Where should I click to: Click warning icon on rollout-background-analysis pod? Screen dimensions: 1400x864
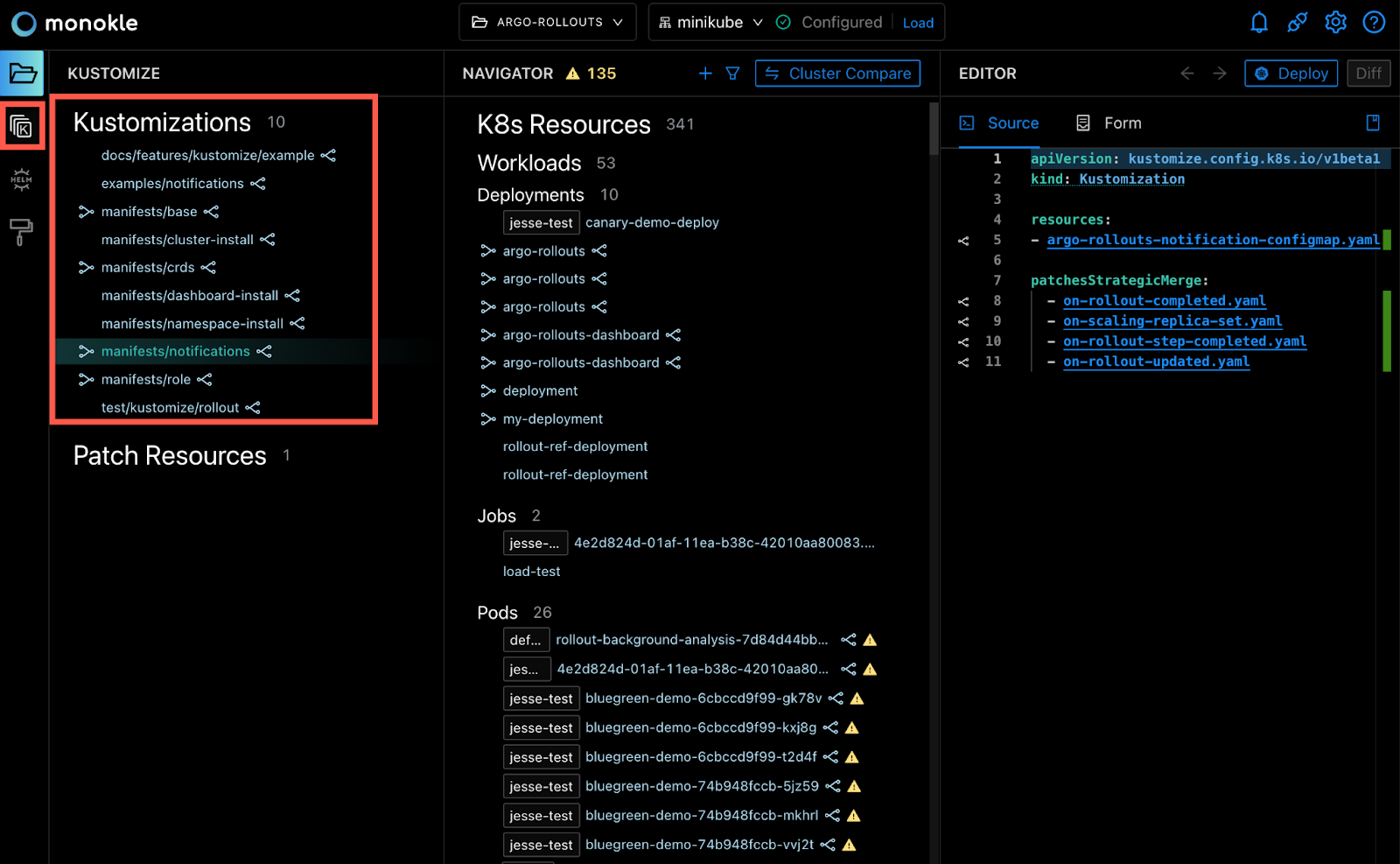(870, 640)
